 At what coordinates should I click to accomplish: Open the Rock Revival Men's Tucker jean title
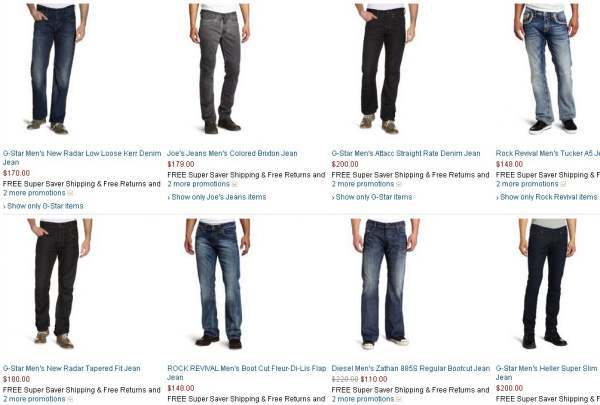[548, 154]
